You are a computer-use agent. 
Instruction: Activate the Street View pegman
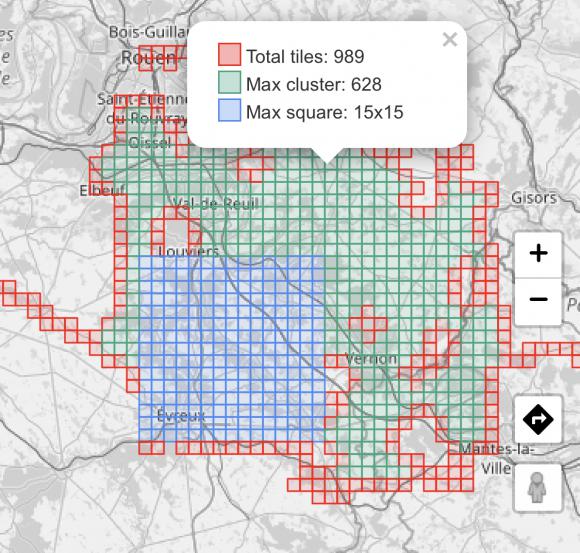(537, 488)
